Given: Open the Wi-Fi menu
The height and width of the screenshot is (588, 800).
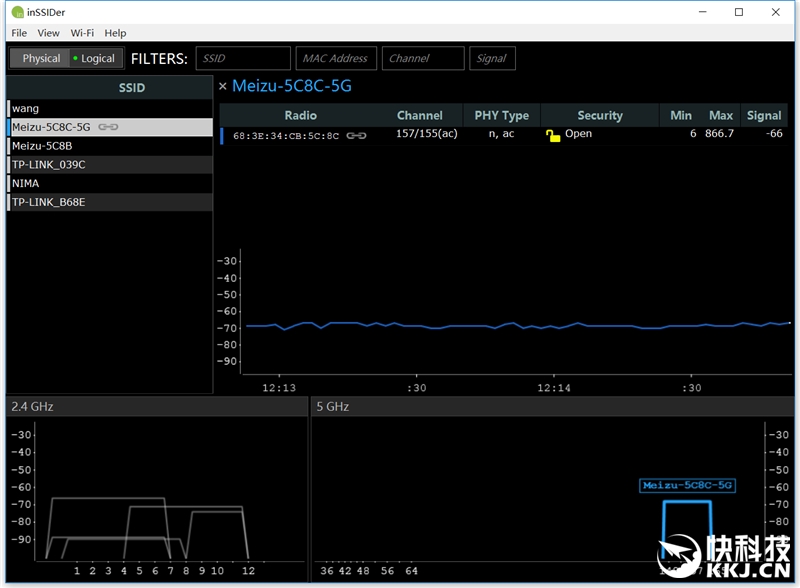Looking at the screenshot, I should point(82,33).
